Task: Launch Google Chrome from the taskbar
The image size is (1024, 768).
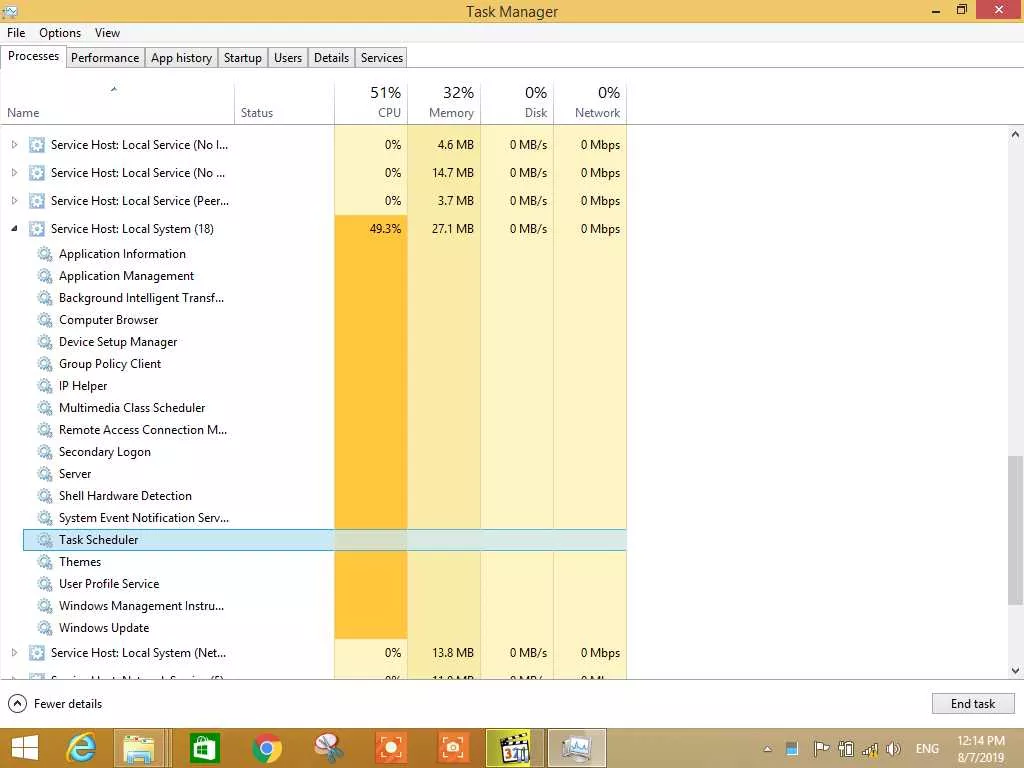Action: coord(266,748)
